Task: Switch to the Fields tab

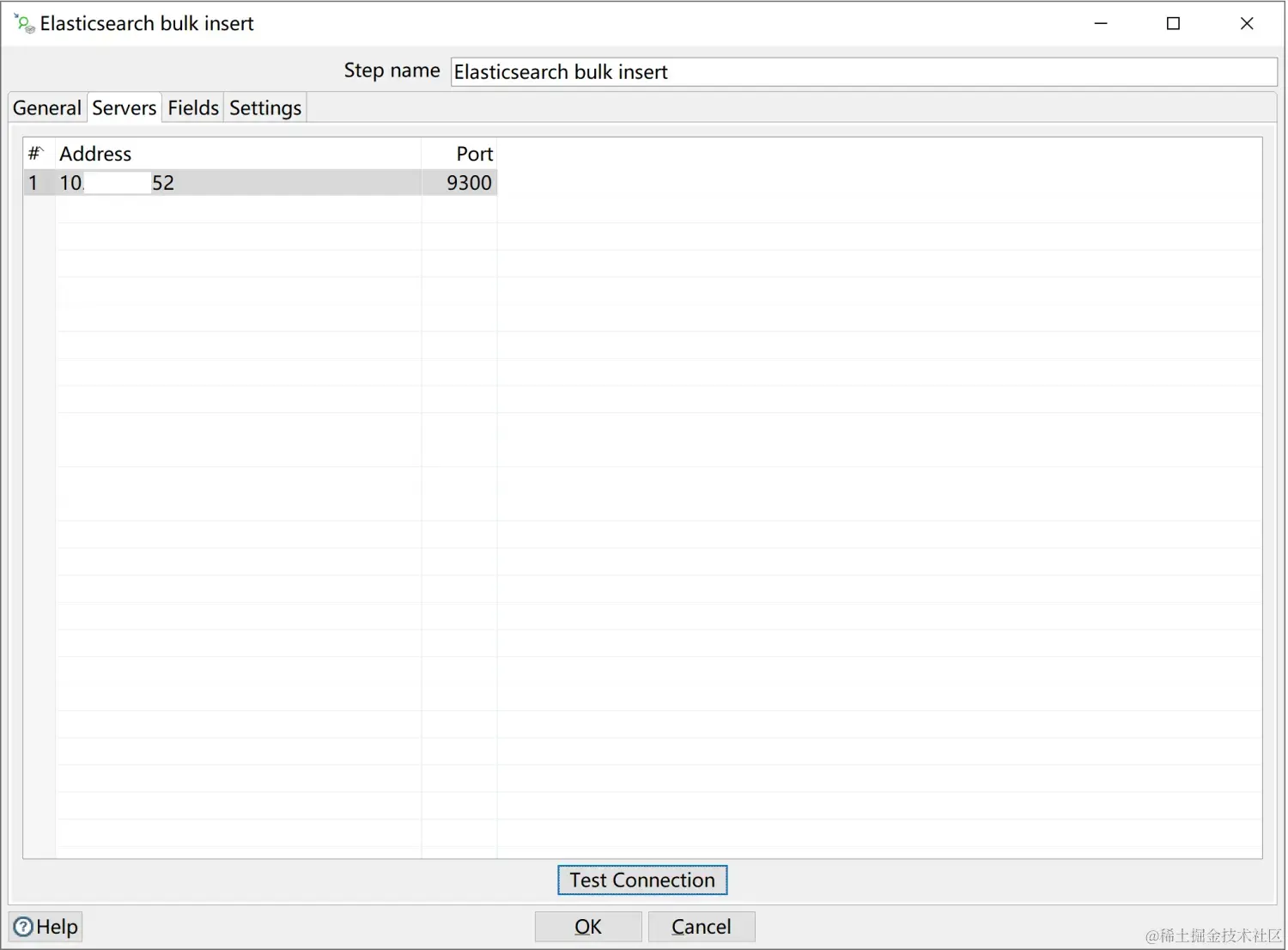Action: point(193,108)
